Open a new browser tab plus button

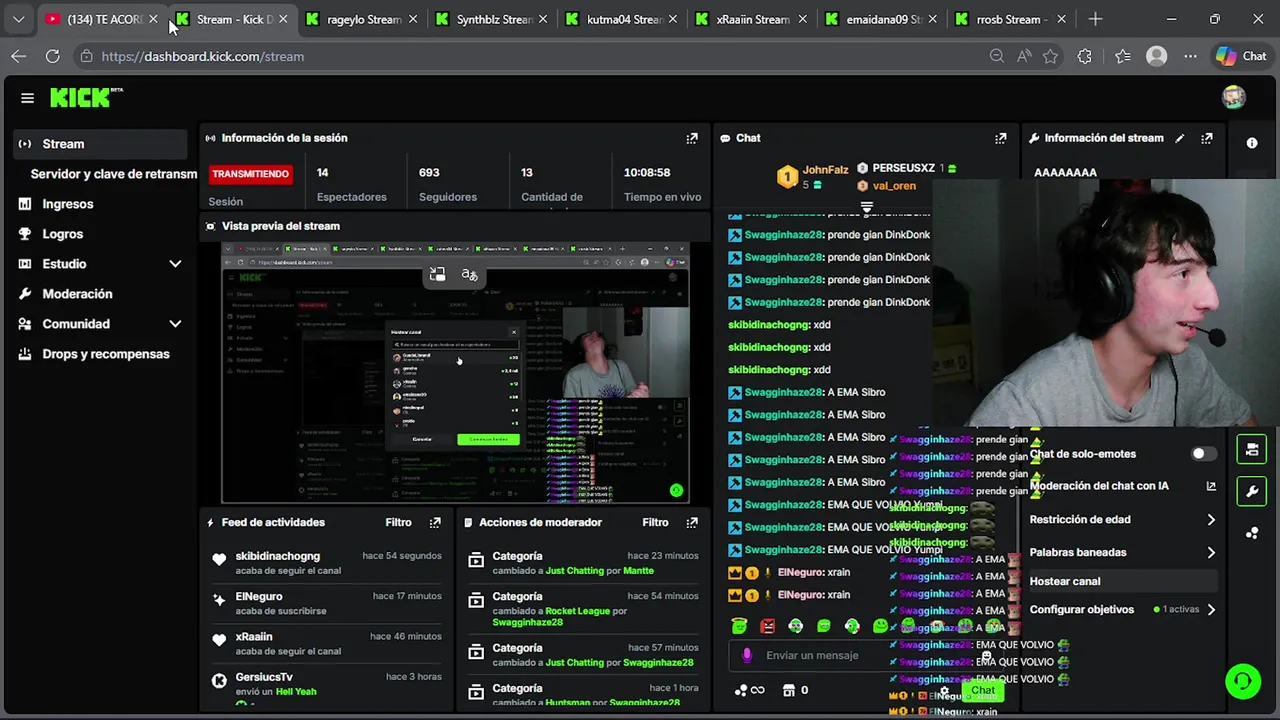pos(1095,19)
